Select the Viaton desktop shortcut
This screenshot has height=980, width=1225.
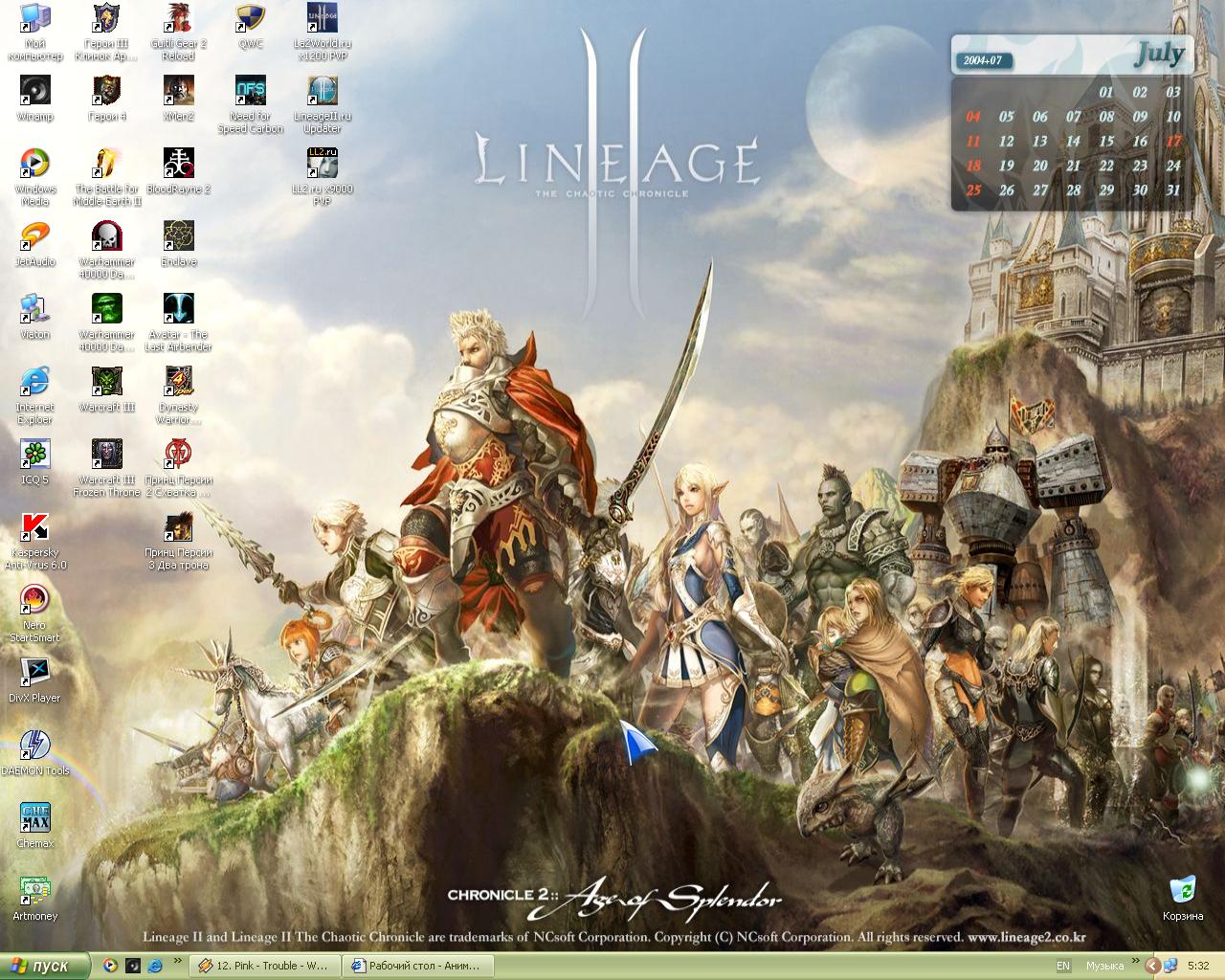click(x=34, y=317)
